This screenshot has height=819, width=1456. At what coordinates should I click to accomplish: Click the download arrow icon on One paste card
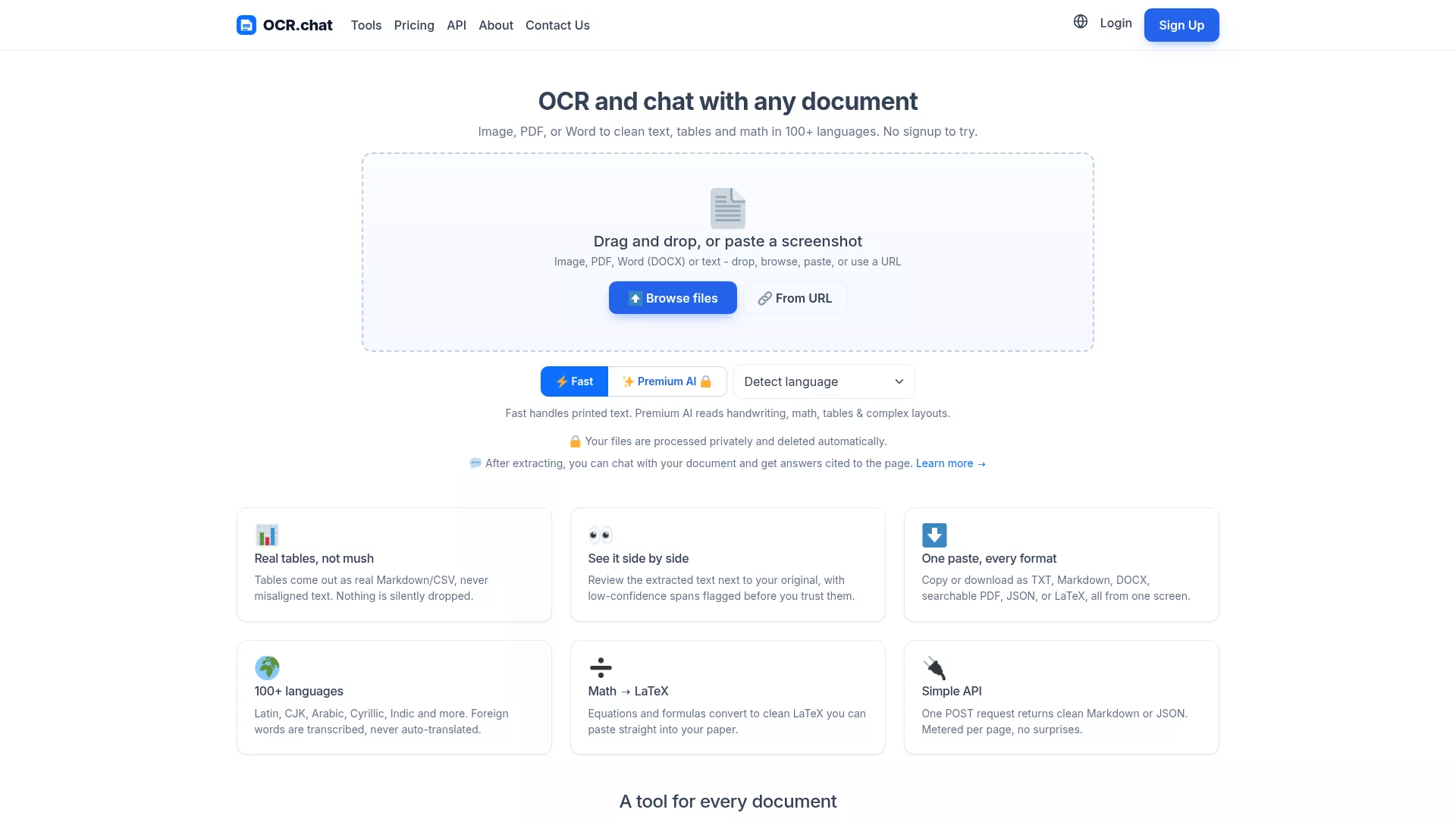pos(934,535)
